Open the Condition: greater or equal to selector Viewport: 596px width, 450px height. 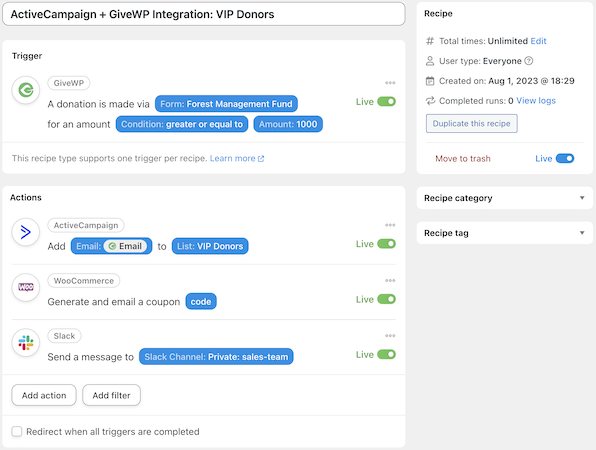pos(182,124)
